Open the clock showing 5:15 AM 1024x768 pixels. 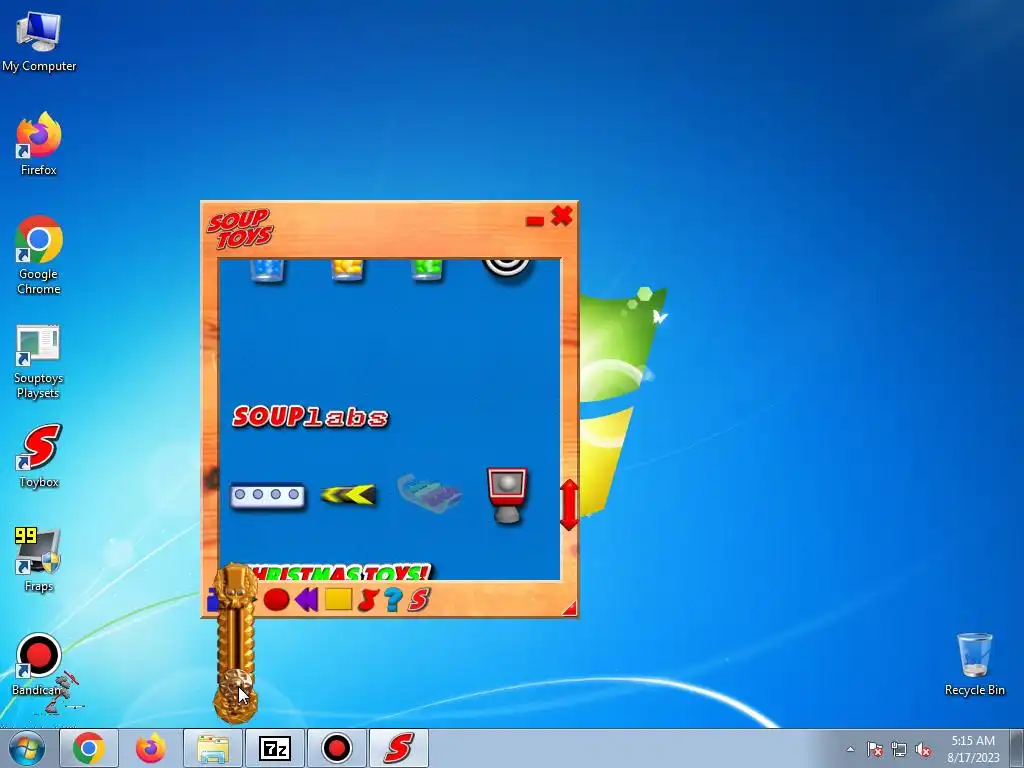point(973,748)
